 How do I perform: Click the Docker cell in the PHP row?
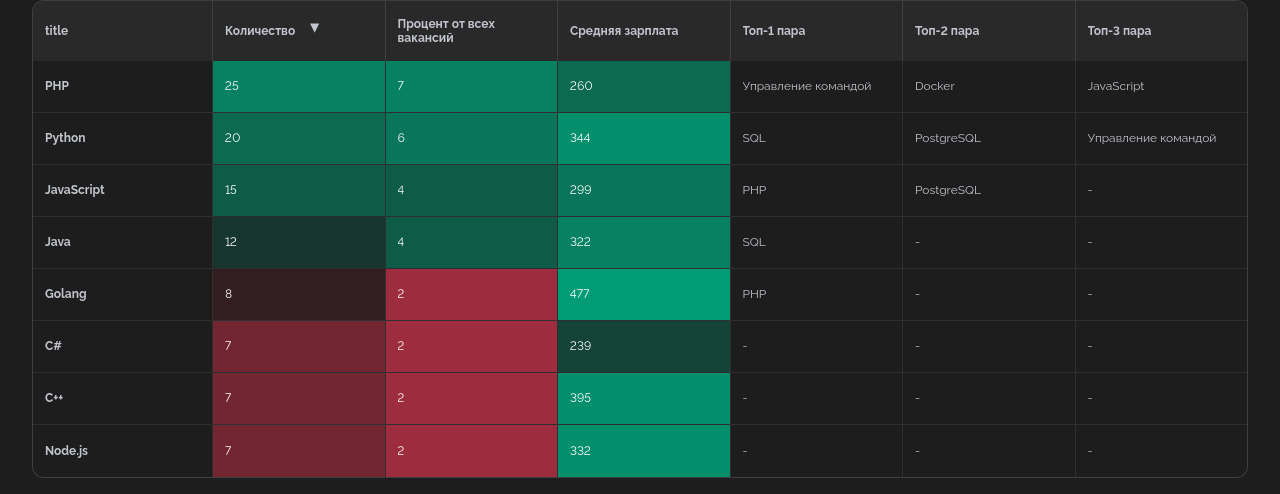pyautogui.click(x=935, y=86)
